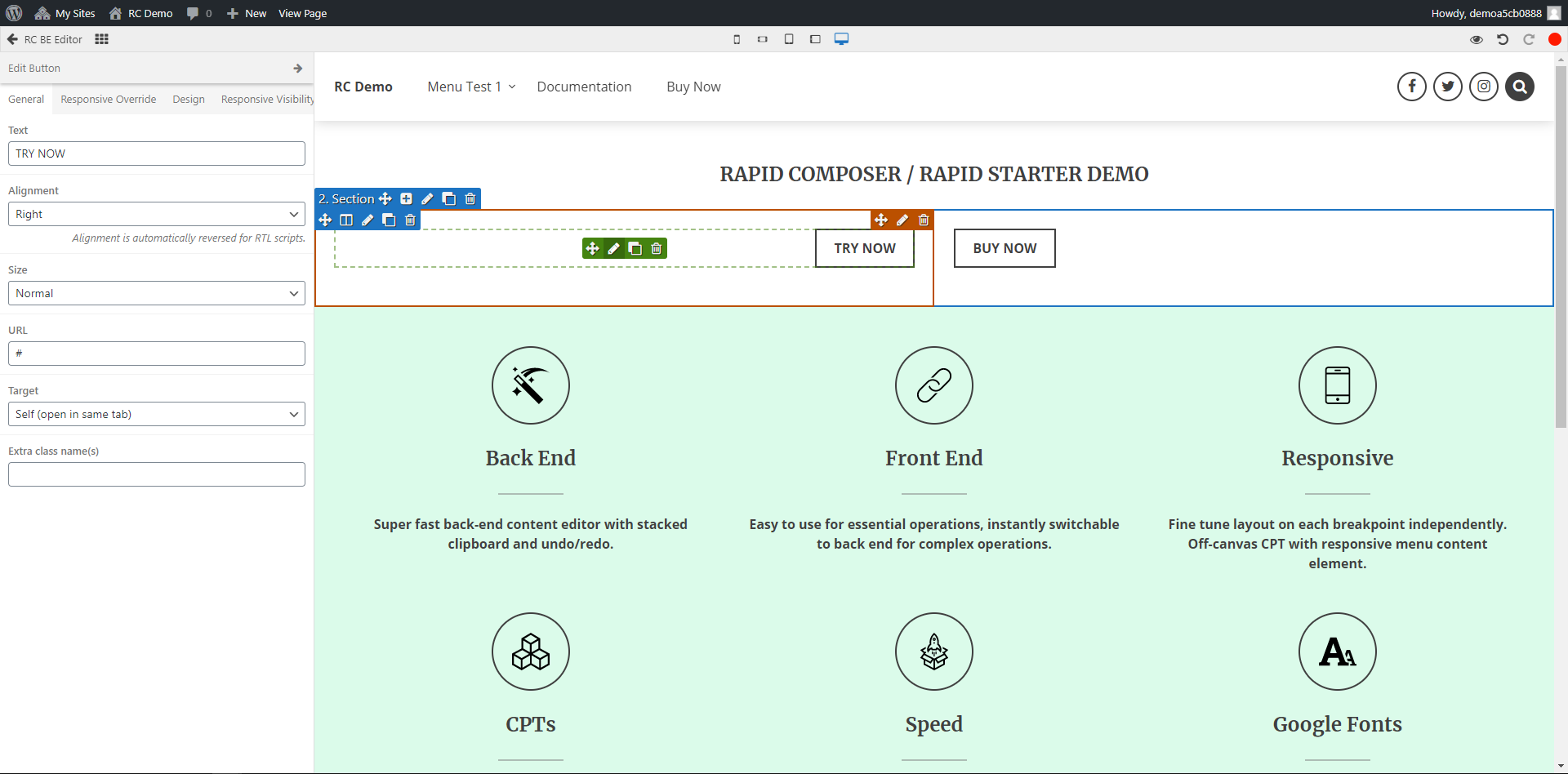Click the TRY NOW button
Image resolution: width=1568 pixels, height=774 pixels.
865,248
